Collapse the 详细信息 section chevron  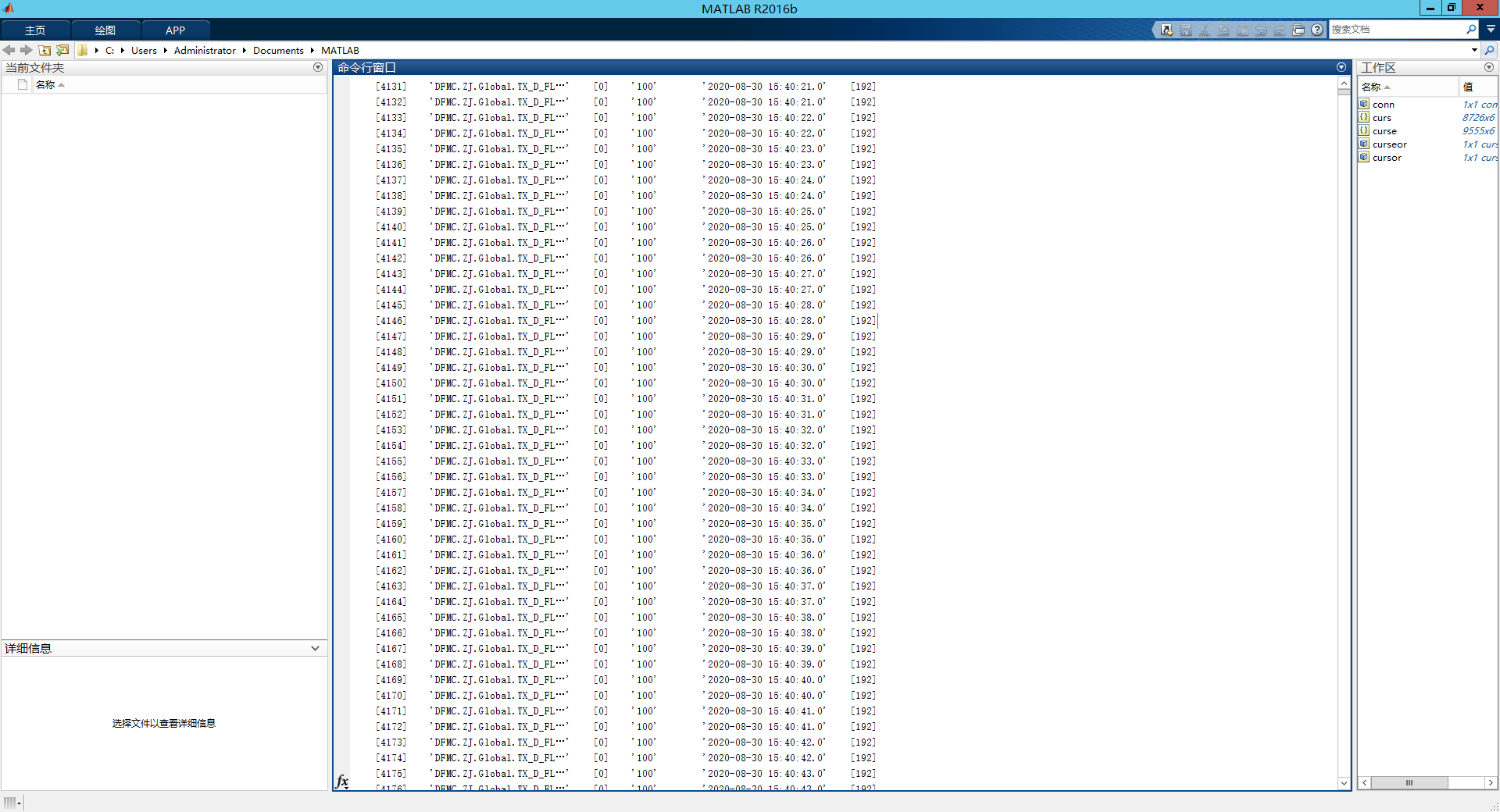[x=315, y=648]
